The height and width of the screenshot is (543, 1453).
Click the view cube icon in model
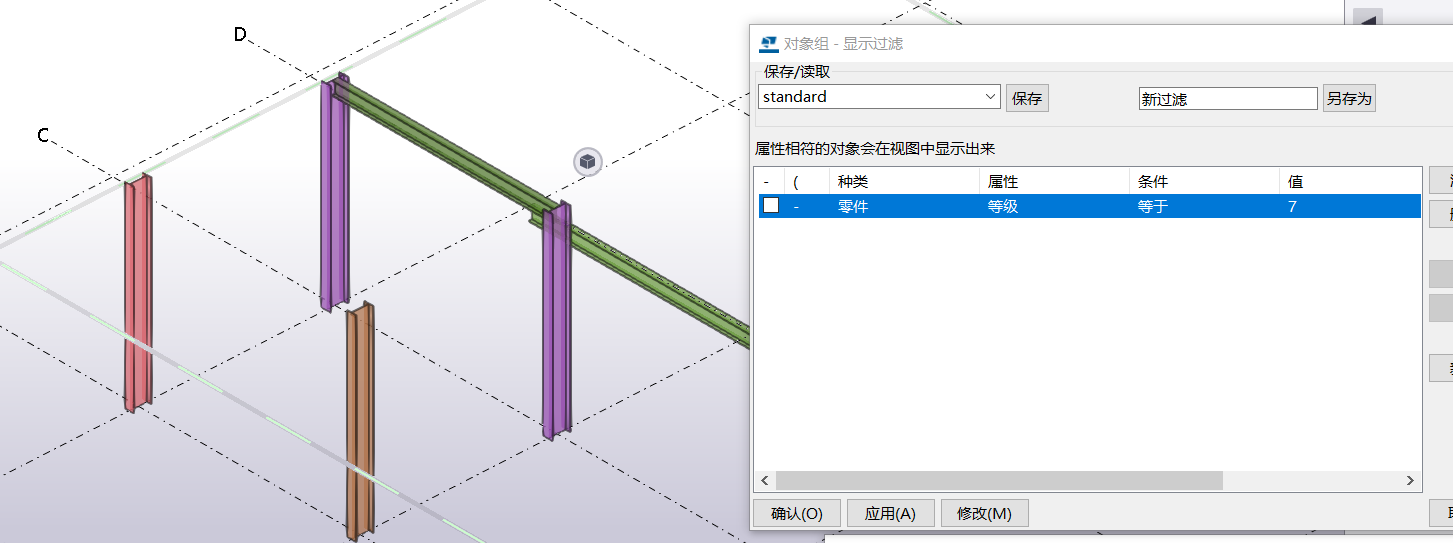point(588,161)
